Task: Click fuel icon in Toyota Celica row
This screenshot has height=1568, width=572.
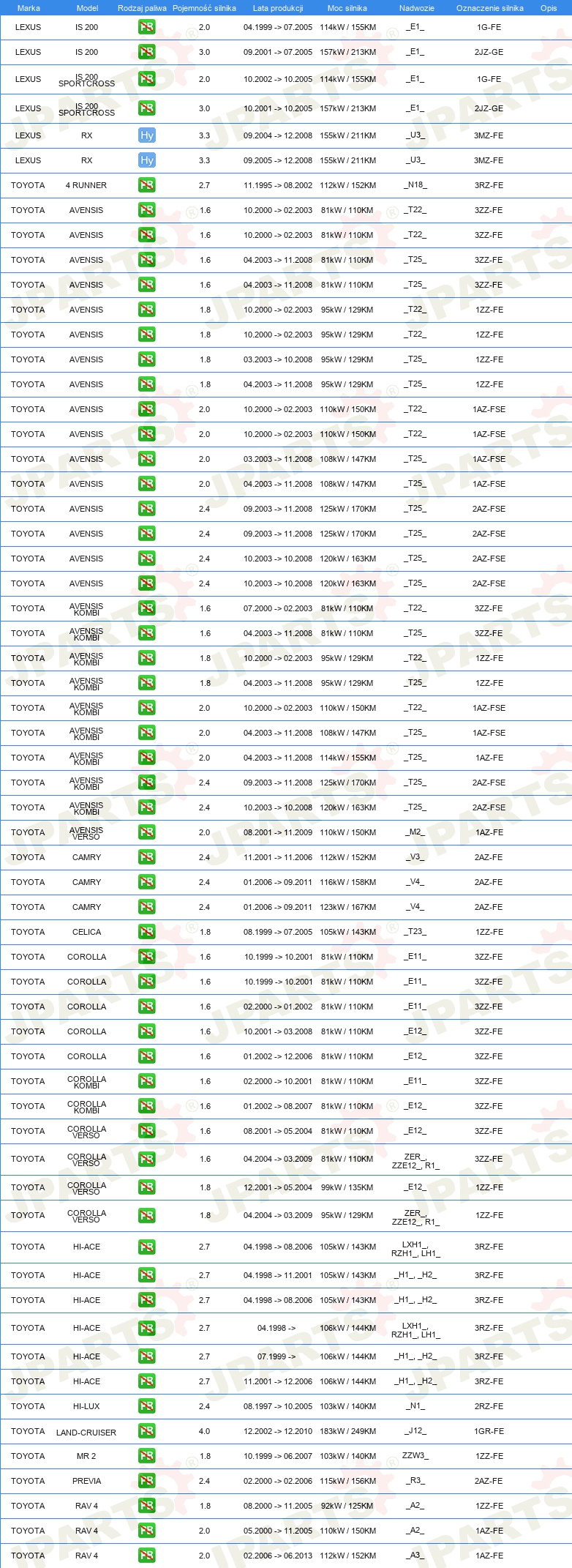Action: [147, 932]
